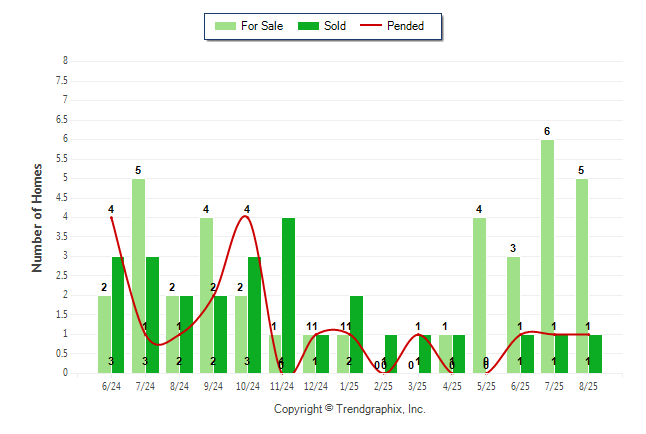The width and height of the screenshot is (646, 434).
Task: Click the 11/24 Sold bar
Action: [288, 296]
